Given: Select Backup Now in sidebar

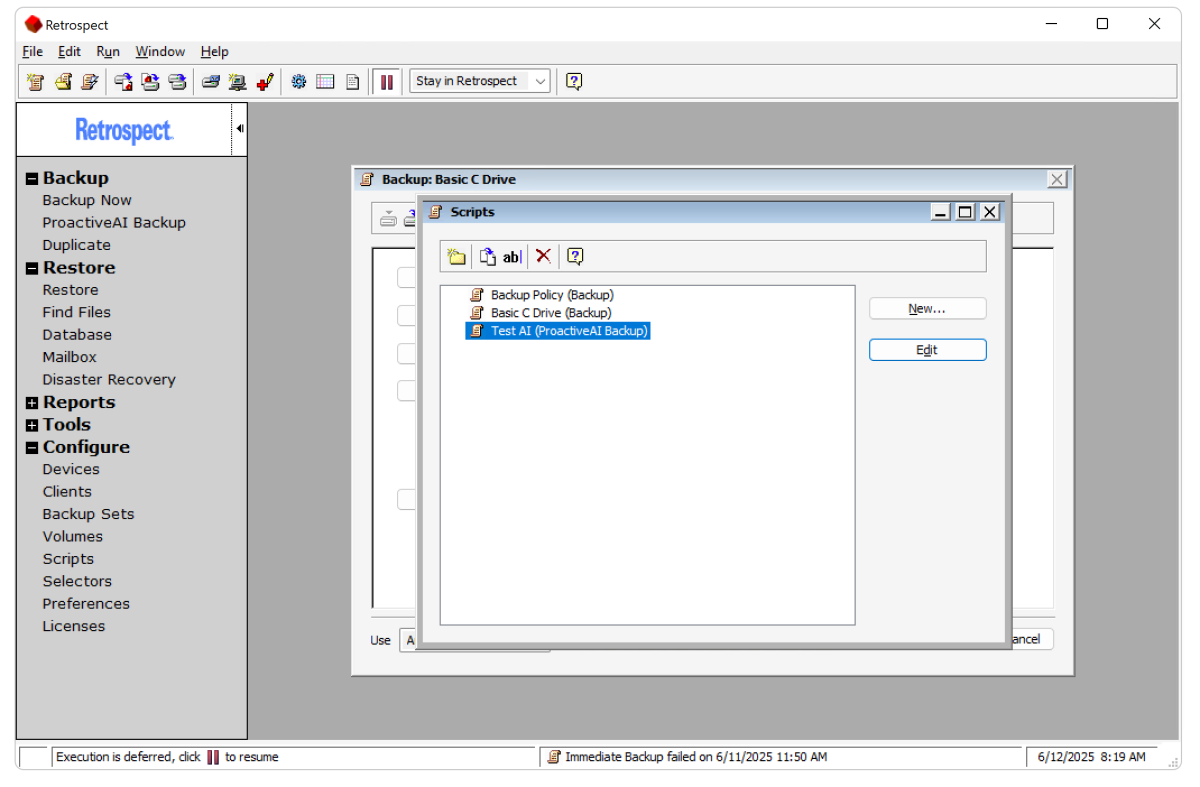Looking at the screenshot, I should (x=87, y=201).
